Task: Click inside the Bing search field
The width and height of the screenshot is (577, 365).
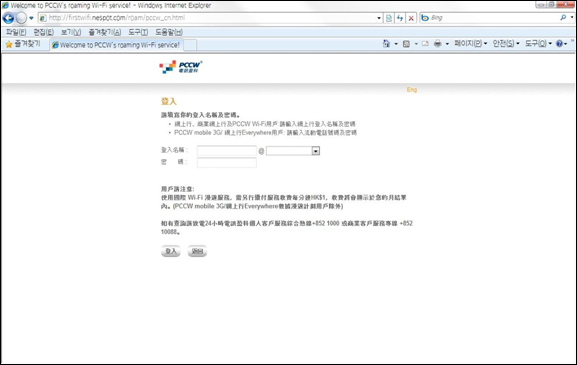Action: point(493,18)
